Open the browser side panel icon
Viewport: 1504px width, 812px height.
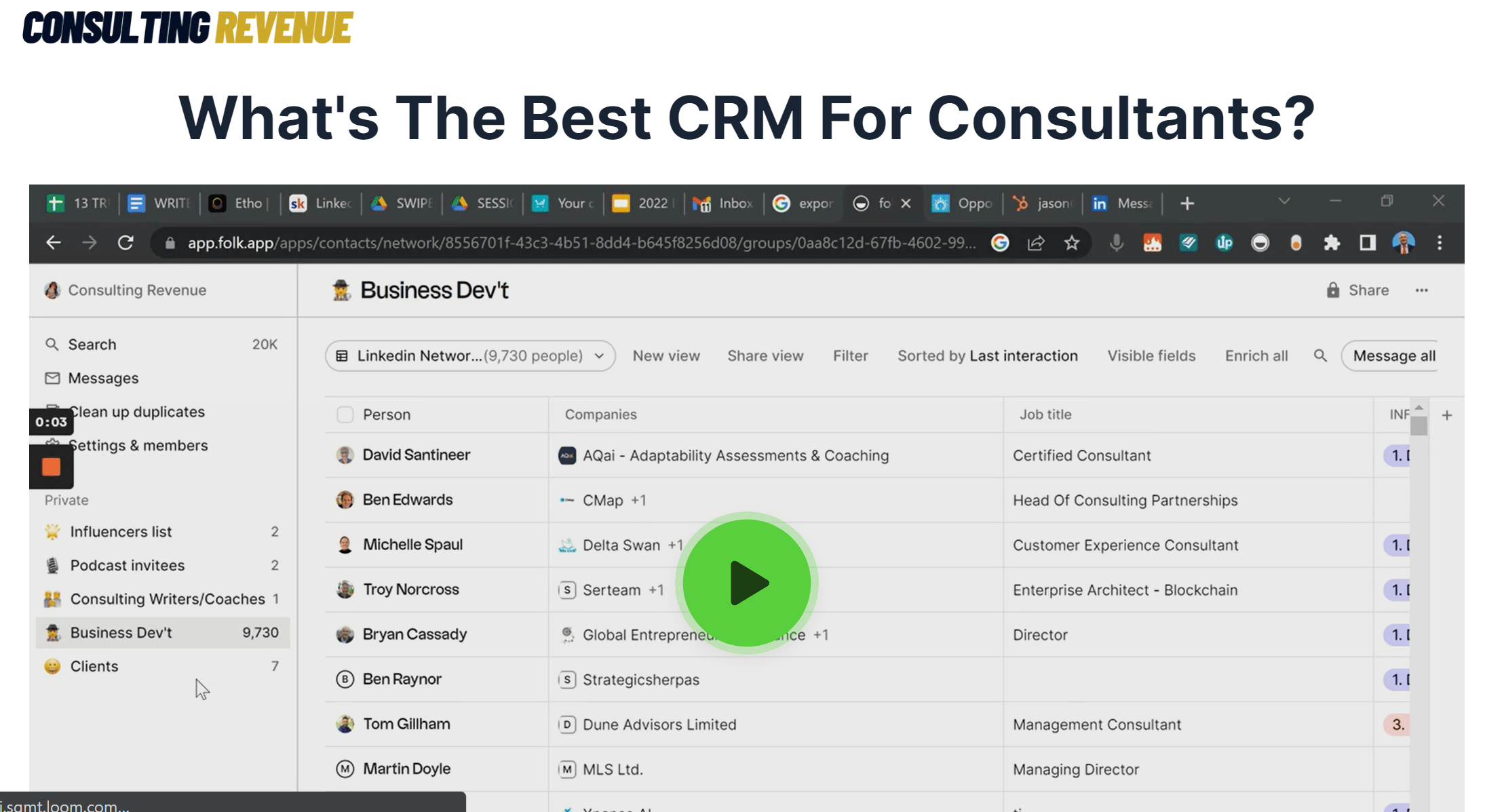(1368, 243)
